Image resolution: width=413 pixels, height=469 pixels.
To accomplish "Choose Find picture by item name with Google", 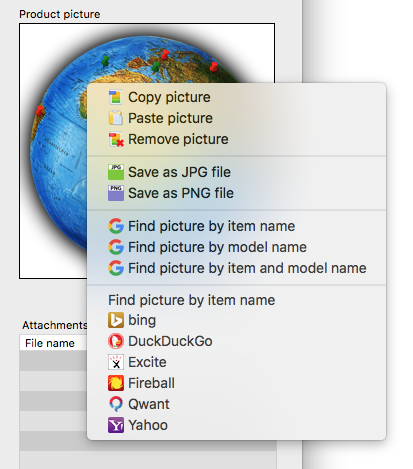I will 211,226.
